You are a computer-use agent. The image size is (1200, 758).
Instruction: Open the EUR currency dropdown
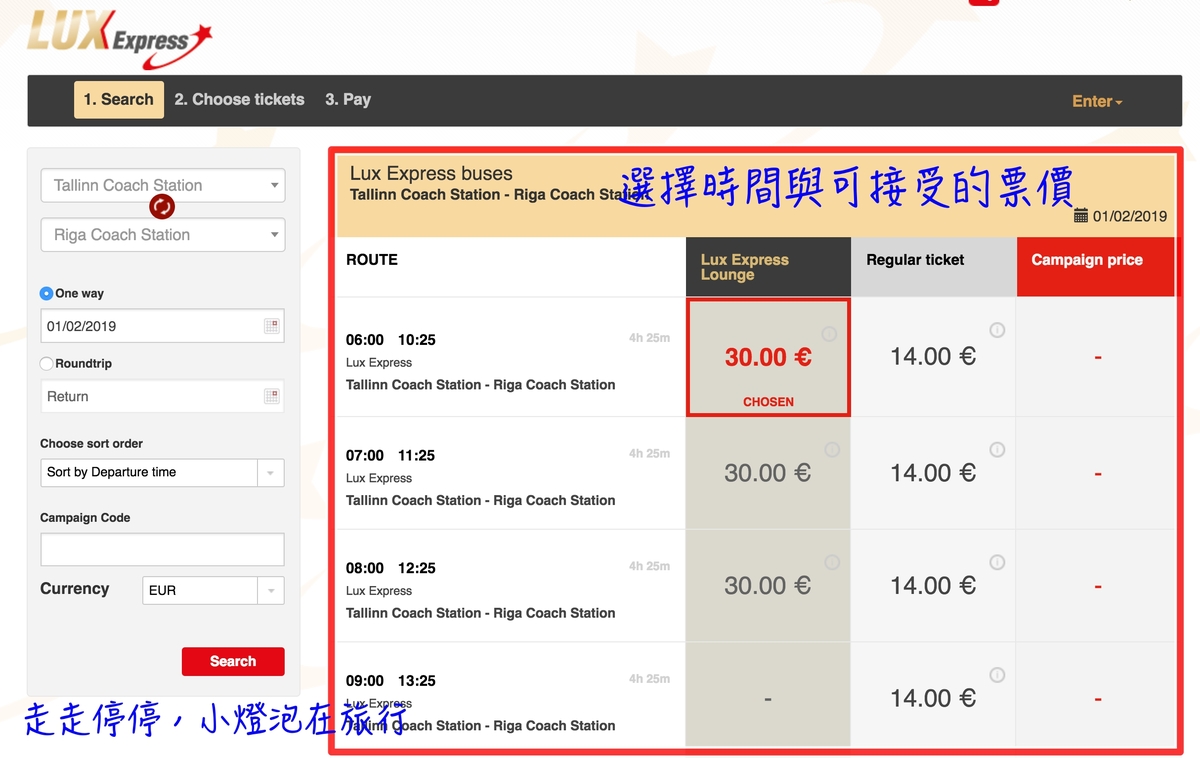(x=213, y=590)
